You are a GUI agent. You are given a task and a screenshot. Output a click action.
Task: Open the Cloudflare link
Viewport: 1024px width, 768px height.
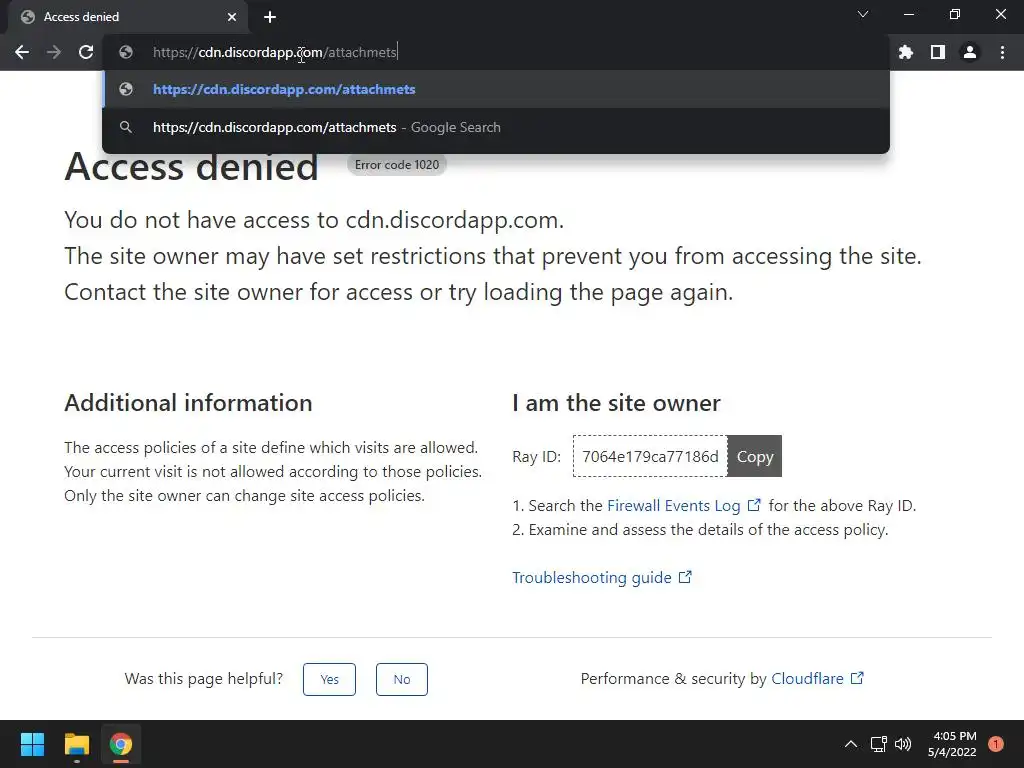pos(818,679)
